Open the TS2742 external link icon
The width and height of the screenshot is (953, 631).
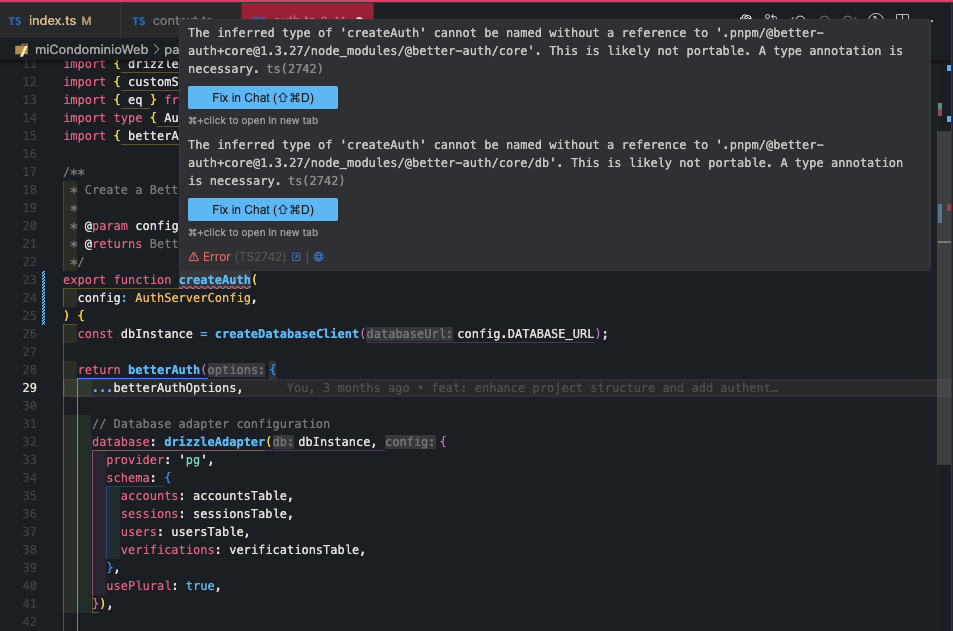pyautogui.click(x=296, y=257)
